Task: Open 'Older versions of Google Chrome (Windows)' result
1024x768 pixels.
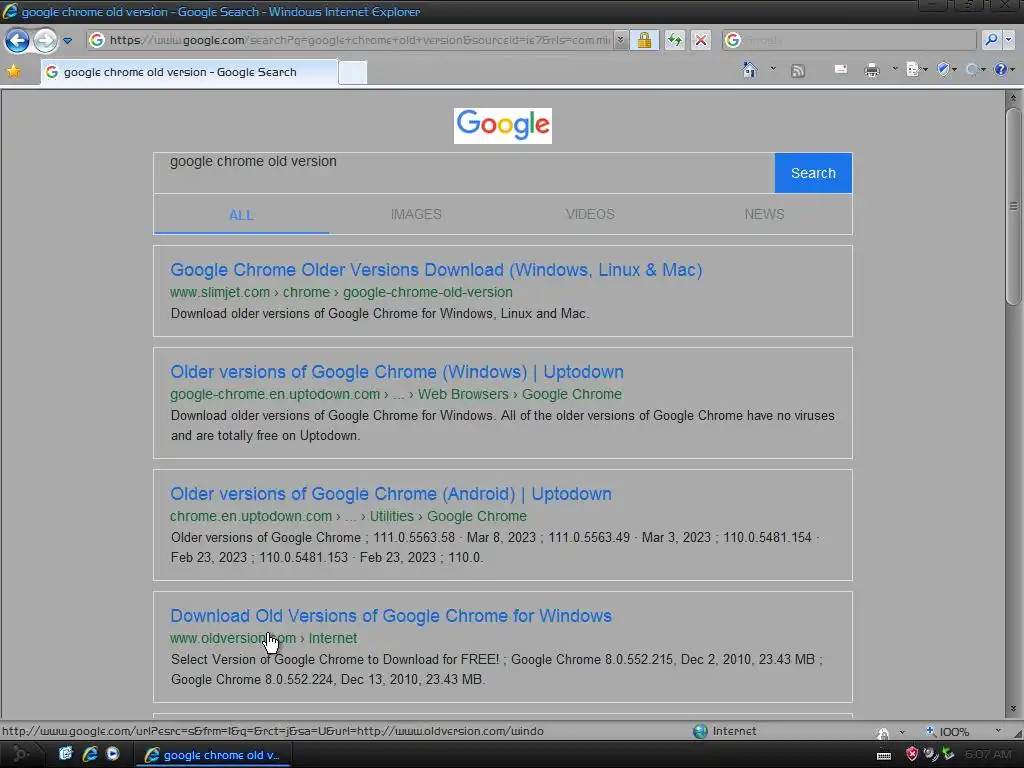Action: (x=397, y=372)
